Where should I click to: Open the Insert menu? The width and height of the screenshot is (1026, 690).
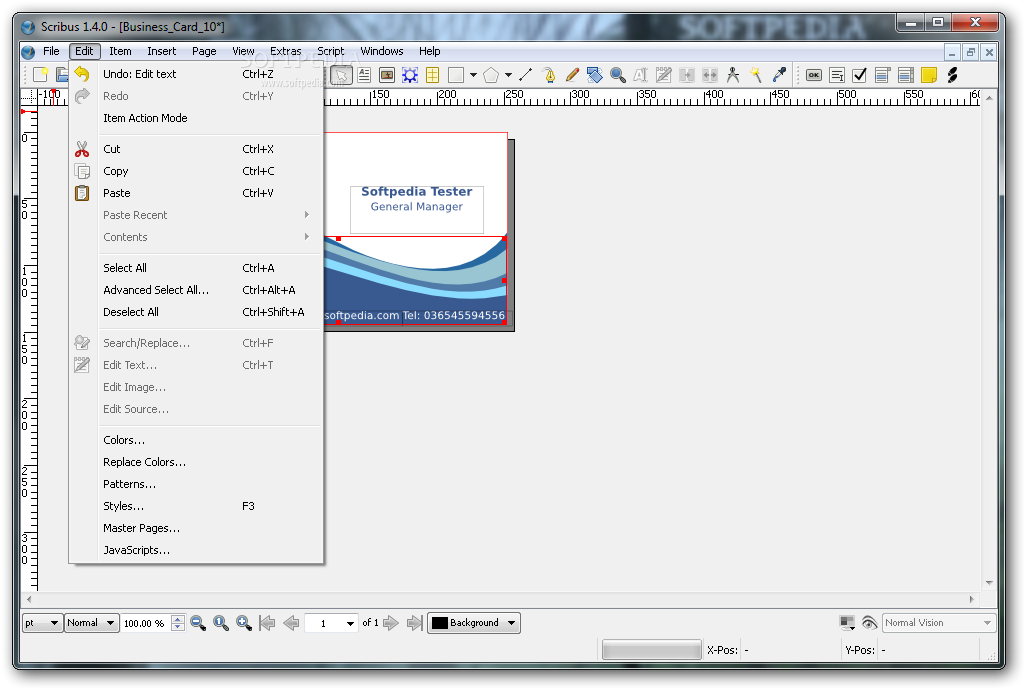click(162, 51)
